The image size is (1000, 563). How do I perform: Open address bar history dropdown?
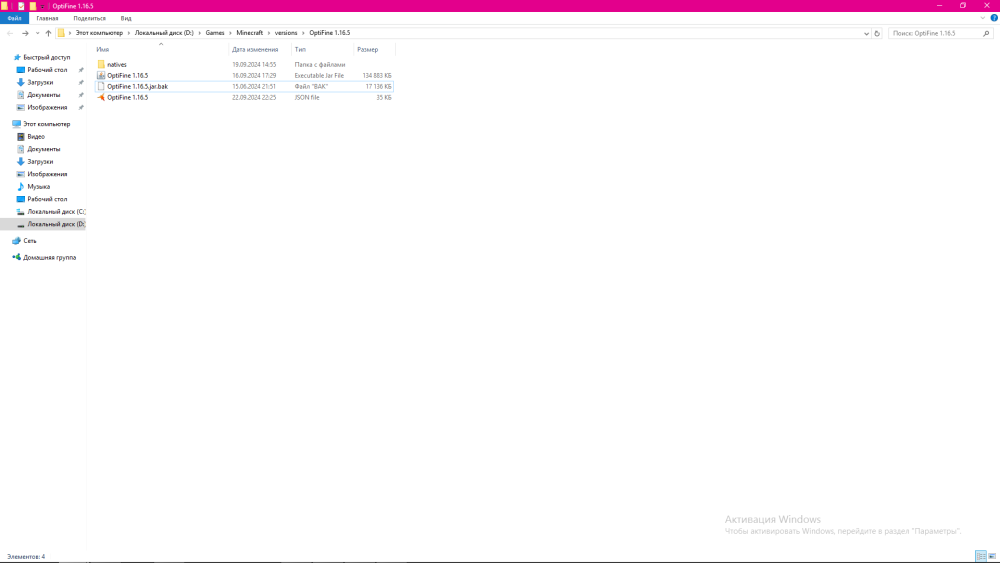866,33
